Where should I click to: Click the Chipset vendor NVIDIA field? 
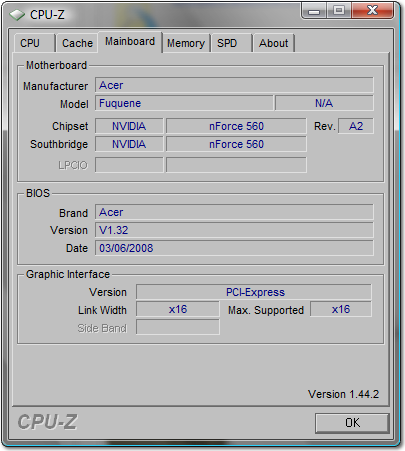click(x=129, y=126)
